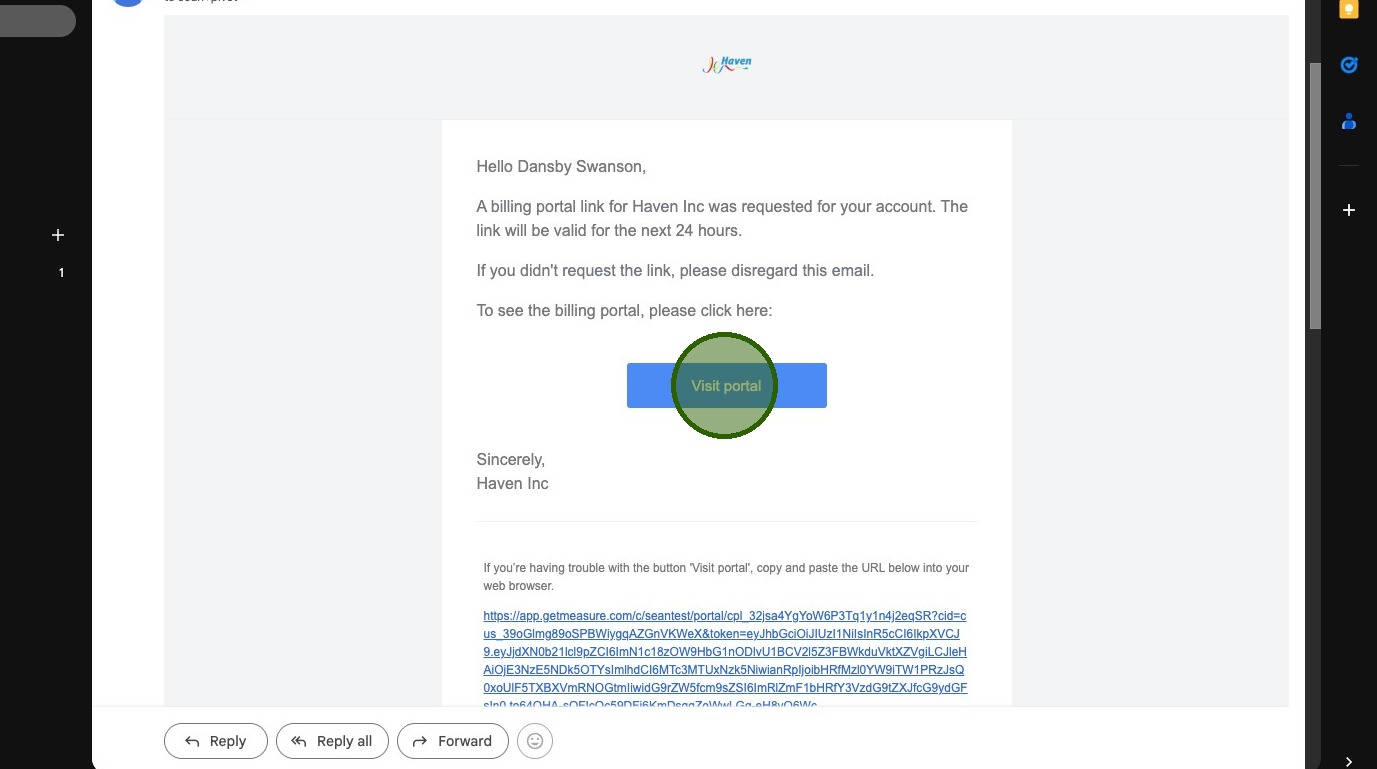This screenshot has width=1377, height=769.
Task: Click the gray pill in left sidebar
Action: (x=37, y=20)
